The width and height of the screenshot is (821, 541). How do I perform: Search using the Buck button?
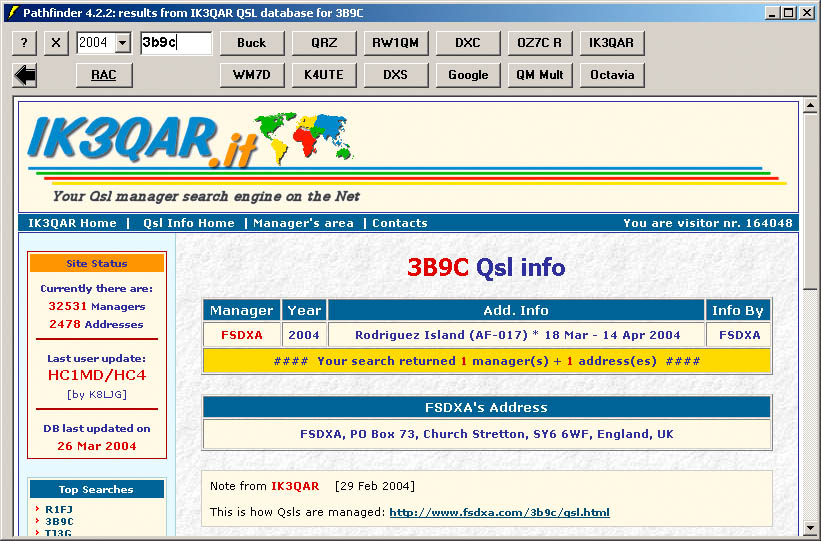pos(252,43)
